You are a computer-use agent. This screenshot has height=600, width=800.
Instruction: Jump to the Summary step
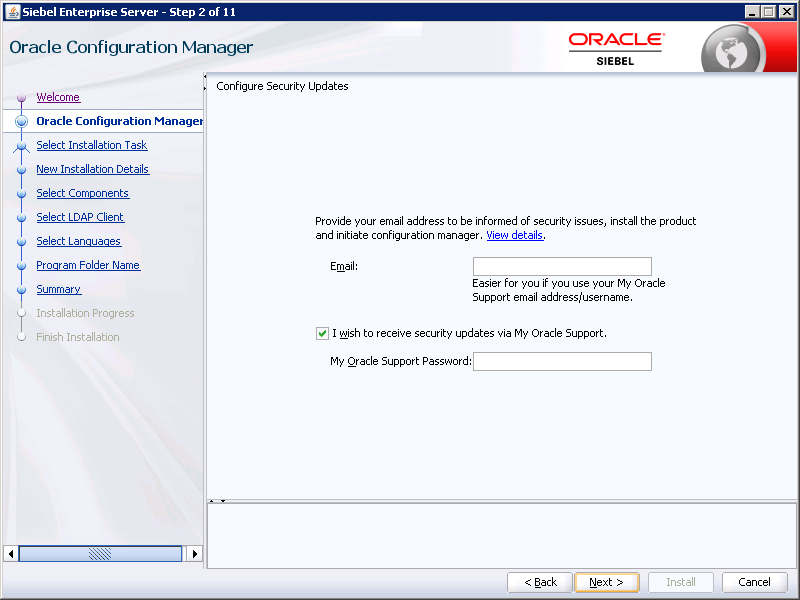[59, 289]
